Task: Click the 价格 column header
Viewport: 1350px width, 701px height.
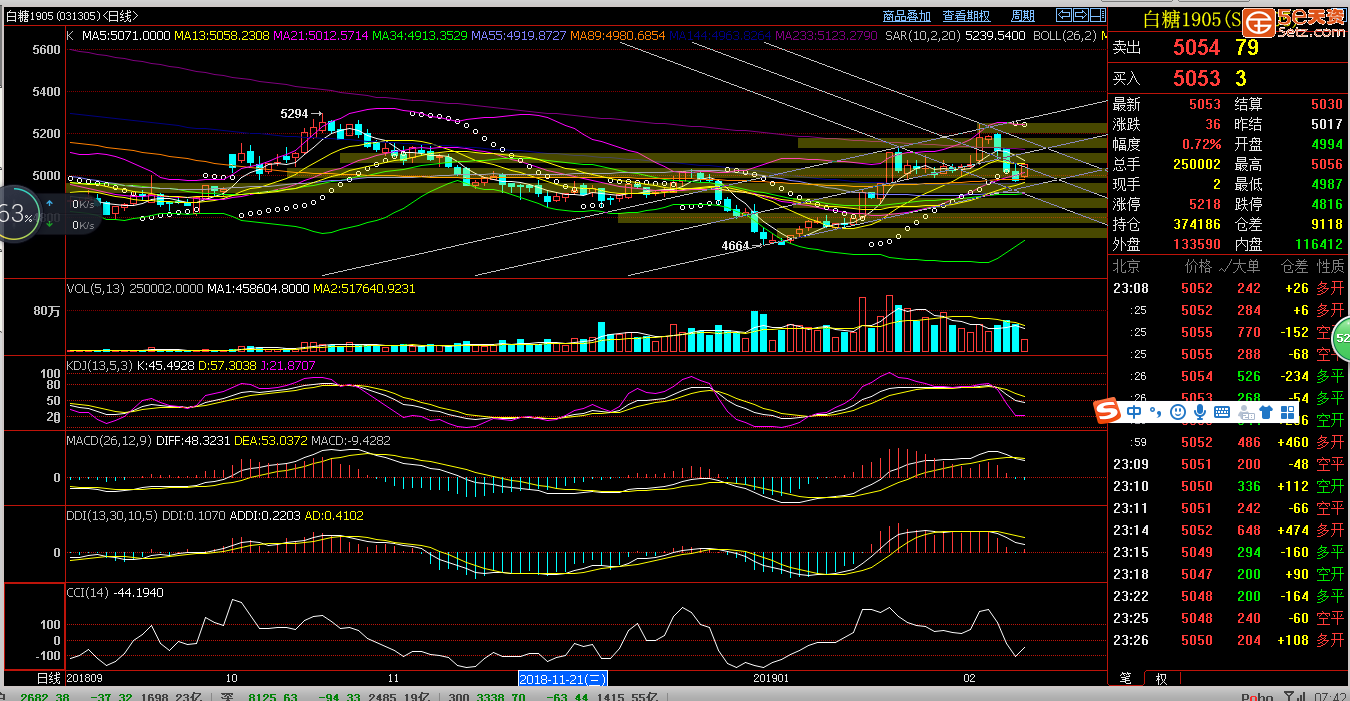Action: 1198,266
